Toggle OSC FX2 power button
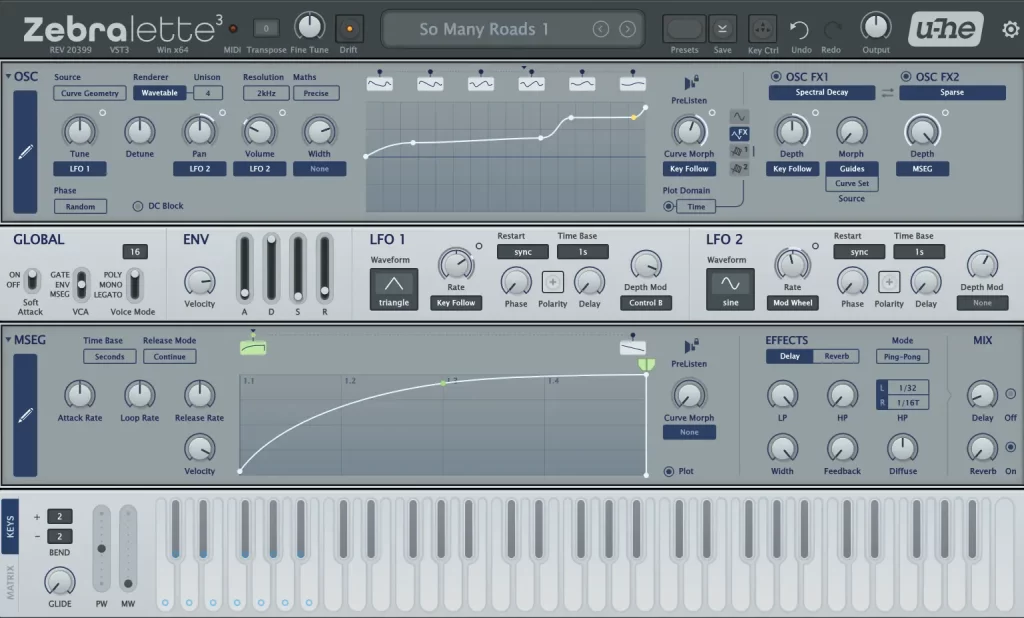The height and width of the screenshot is (618, 1024). (x=906, y=76)
